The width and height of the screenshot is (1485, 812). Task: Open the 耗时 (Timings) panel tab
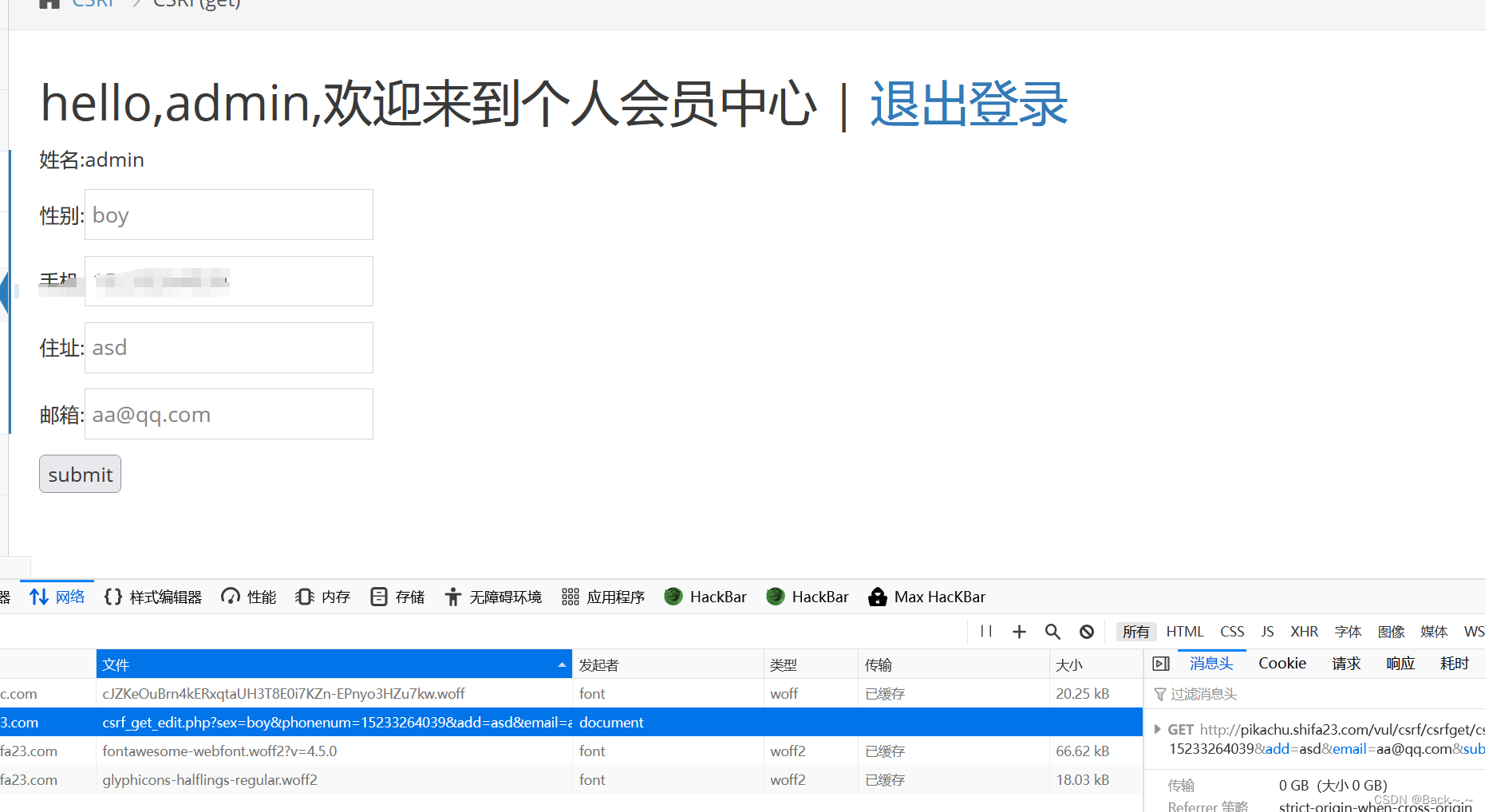(x=1455, y=663)
